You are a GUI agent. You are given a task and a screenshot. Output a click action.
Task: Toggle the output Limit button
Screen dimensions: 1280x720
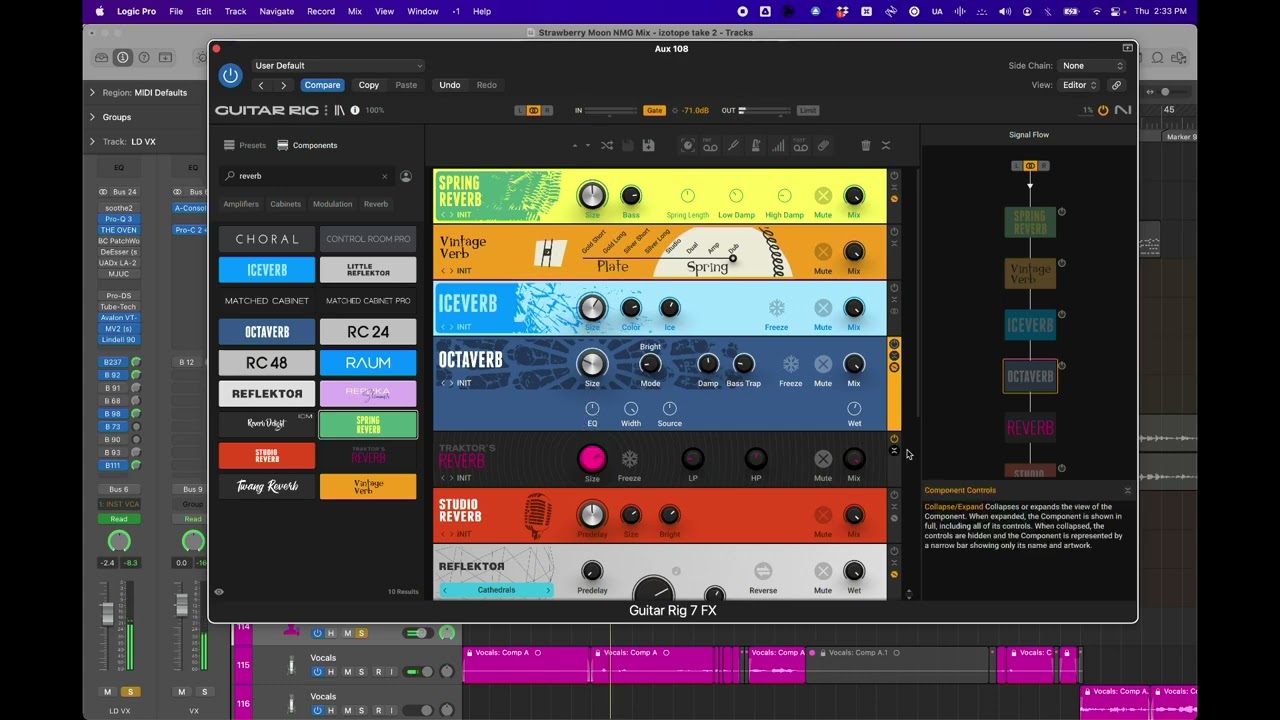(x=808, y=110)
